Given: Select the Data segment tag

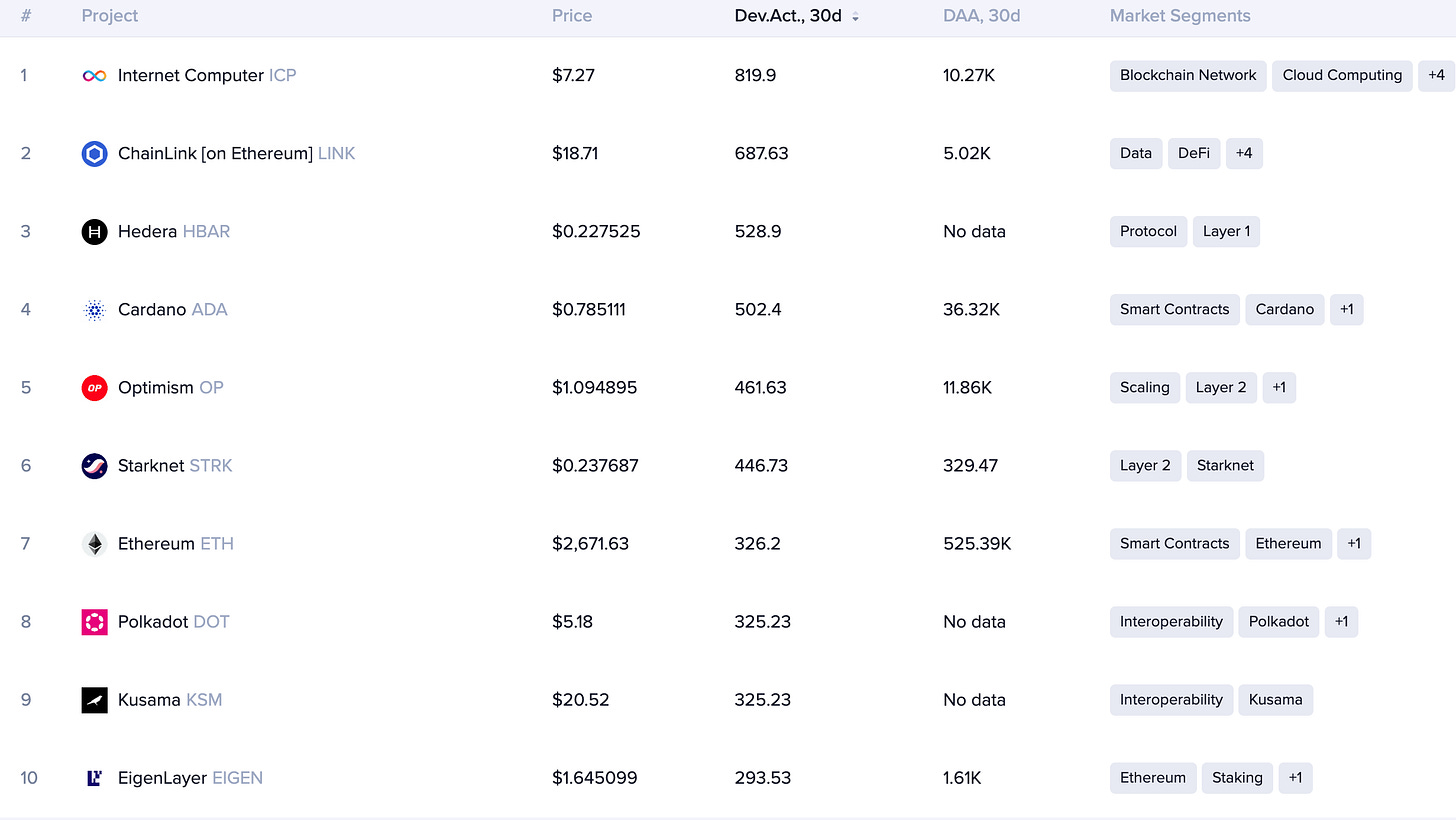Looking at the screenshot, I should point(1136,154).
